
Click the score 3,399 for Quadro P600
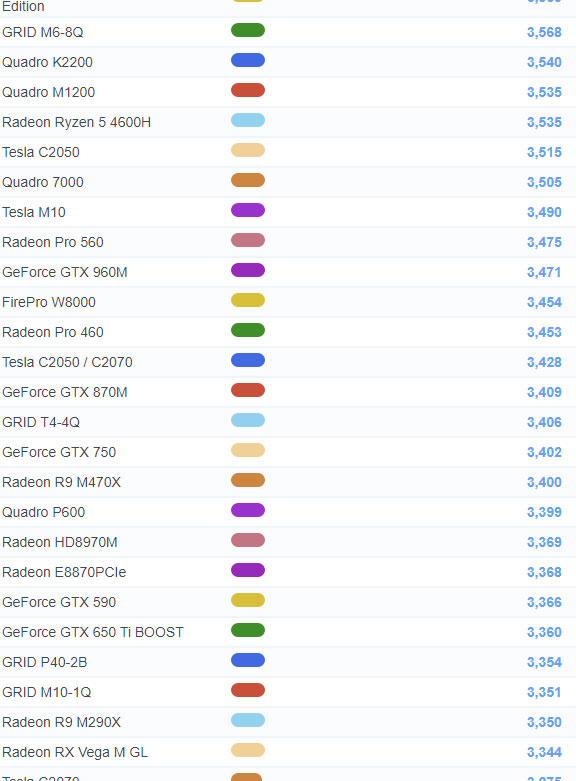[x=544, y=512]
